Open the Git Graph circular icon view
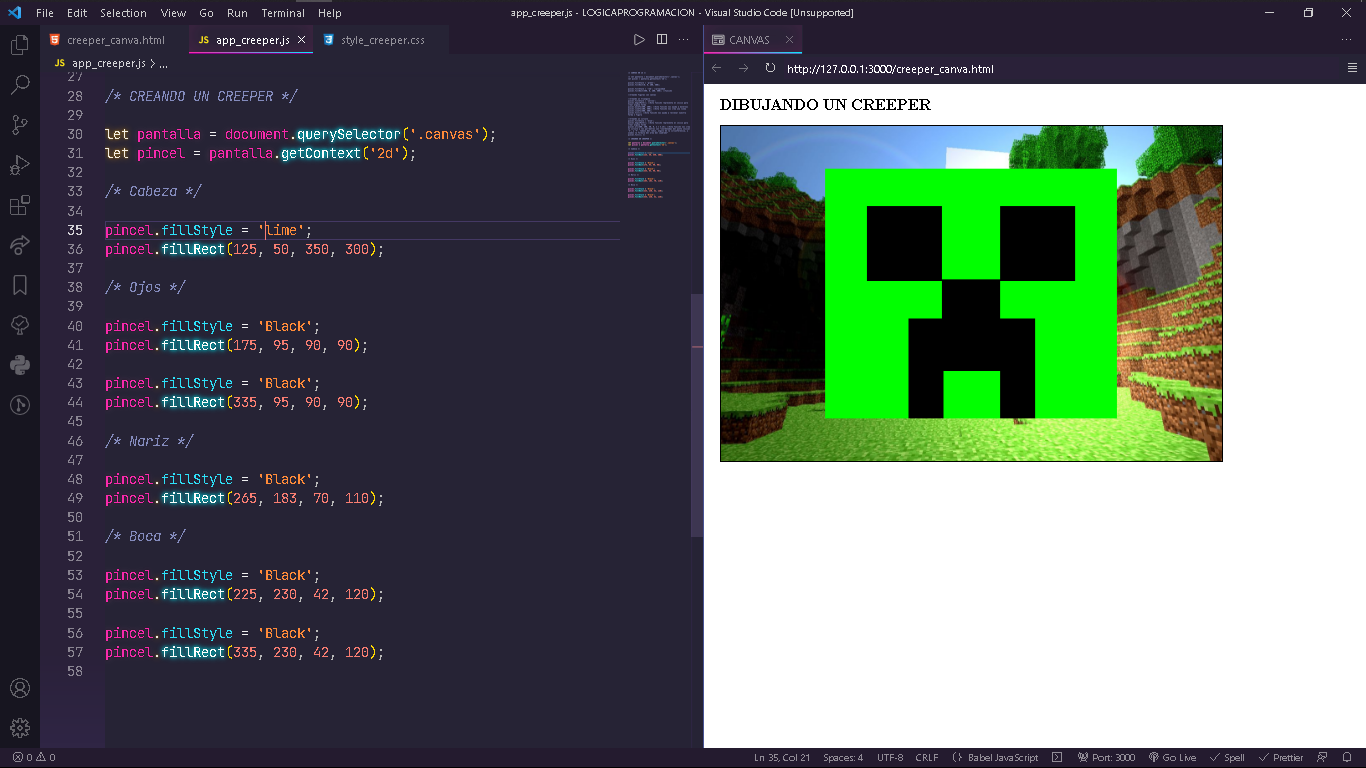 [x=19, y=405]
